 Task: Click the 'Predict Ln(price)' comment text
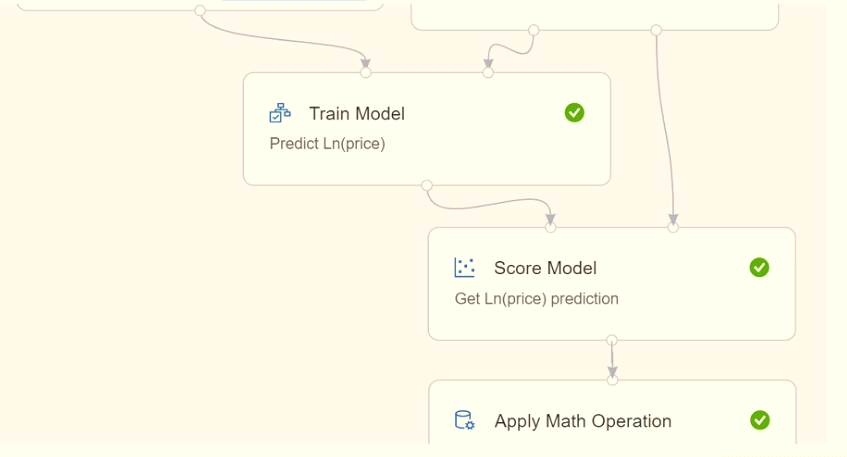pyautogui.click(x=327, y=144)
